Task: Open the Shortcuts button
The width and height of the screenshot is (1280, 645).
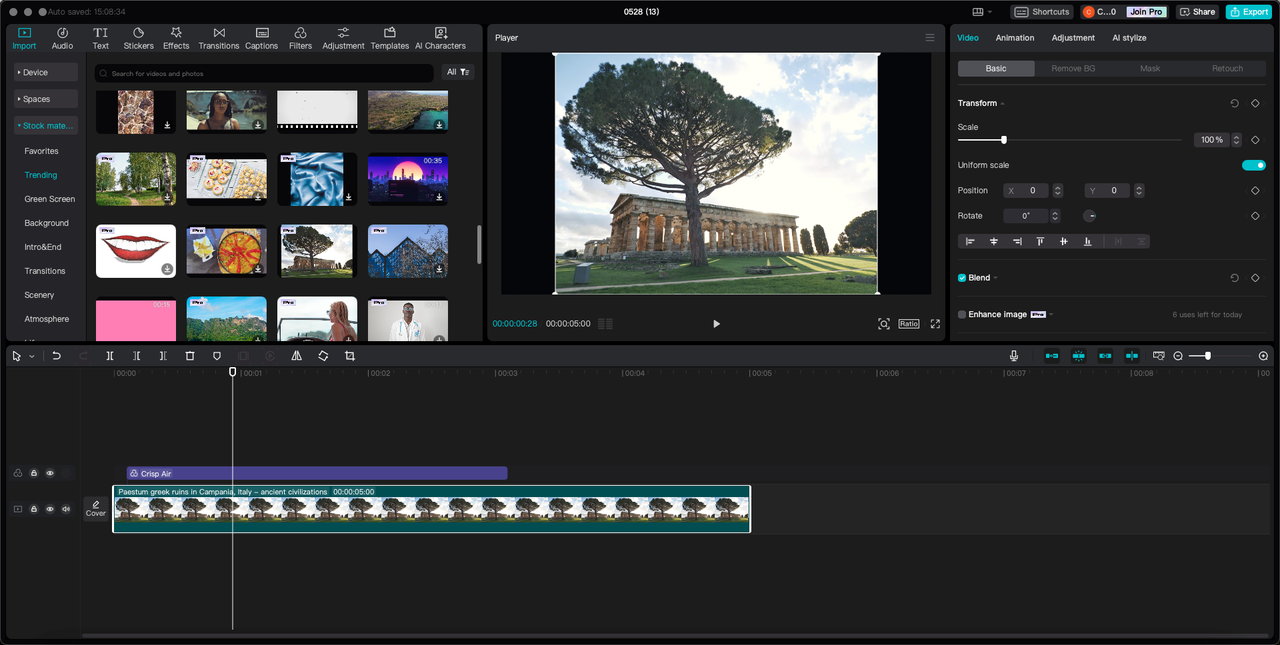Action: (1042, 12)
